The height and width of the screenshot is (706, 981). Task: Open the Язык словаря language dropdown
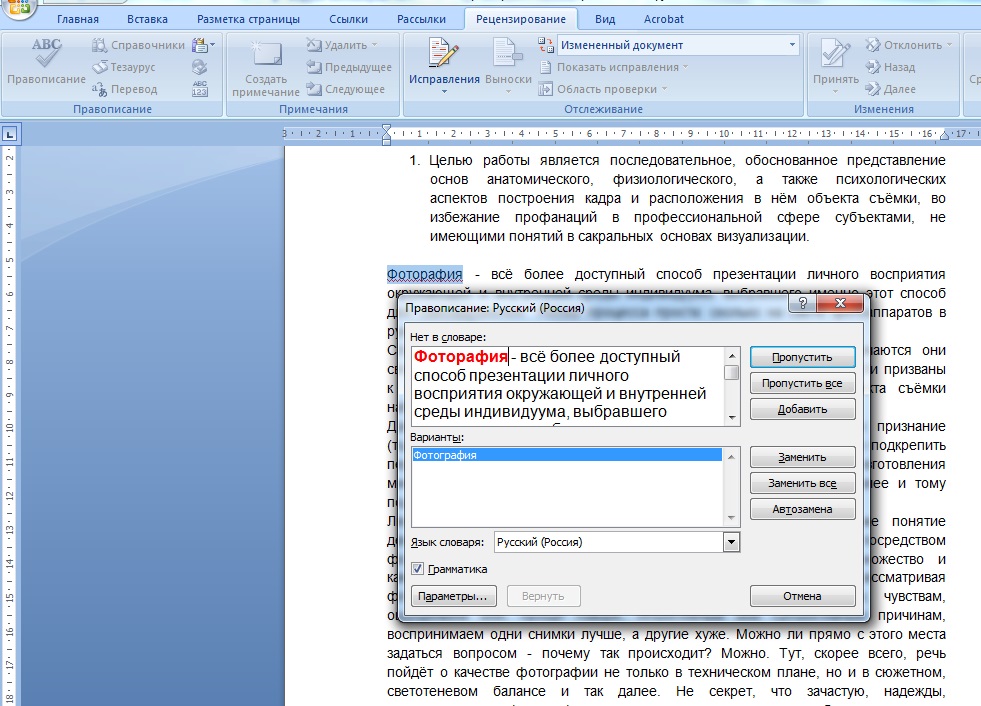[x=731, y=542]
